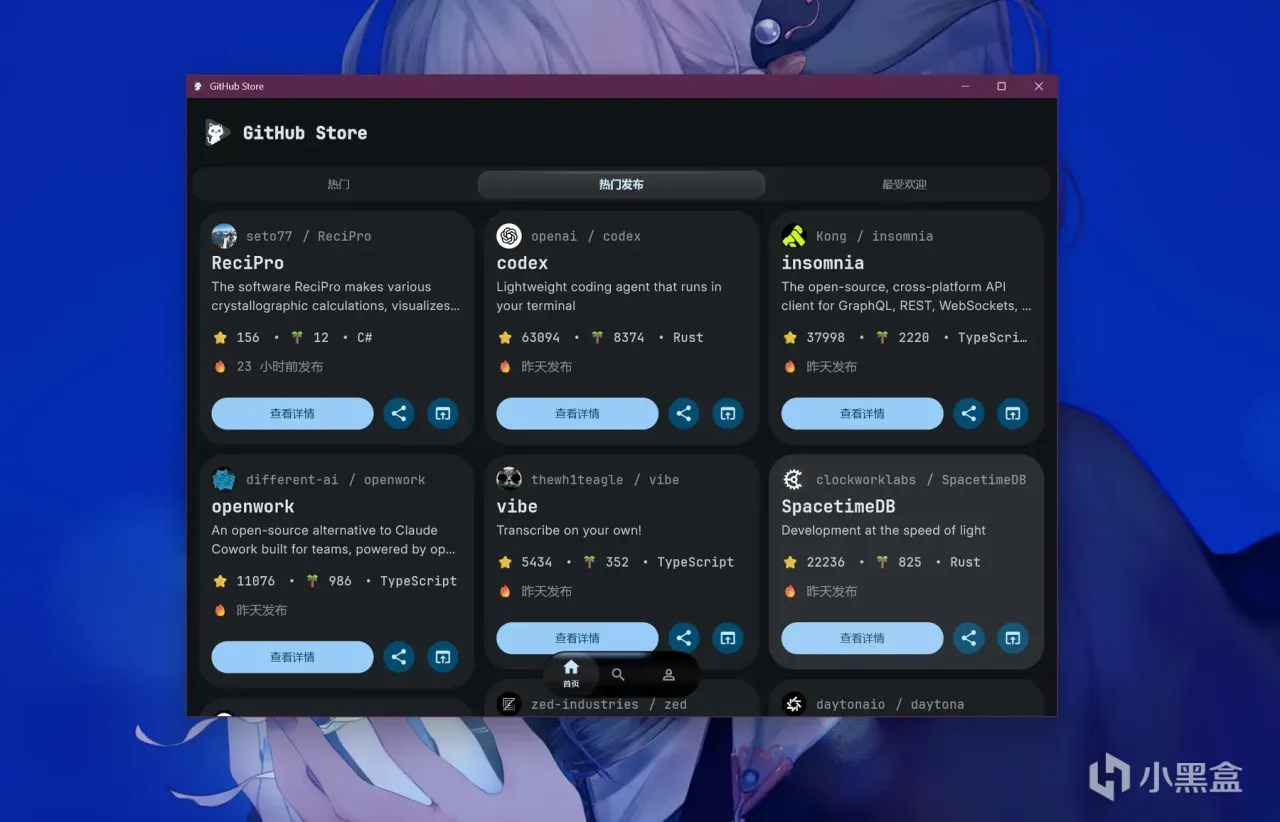Screen dimensions: 1280x822
Task: View details (查看详情) for ReciPro
Action: coord(293,413)
